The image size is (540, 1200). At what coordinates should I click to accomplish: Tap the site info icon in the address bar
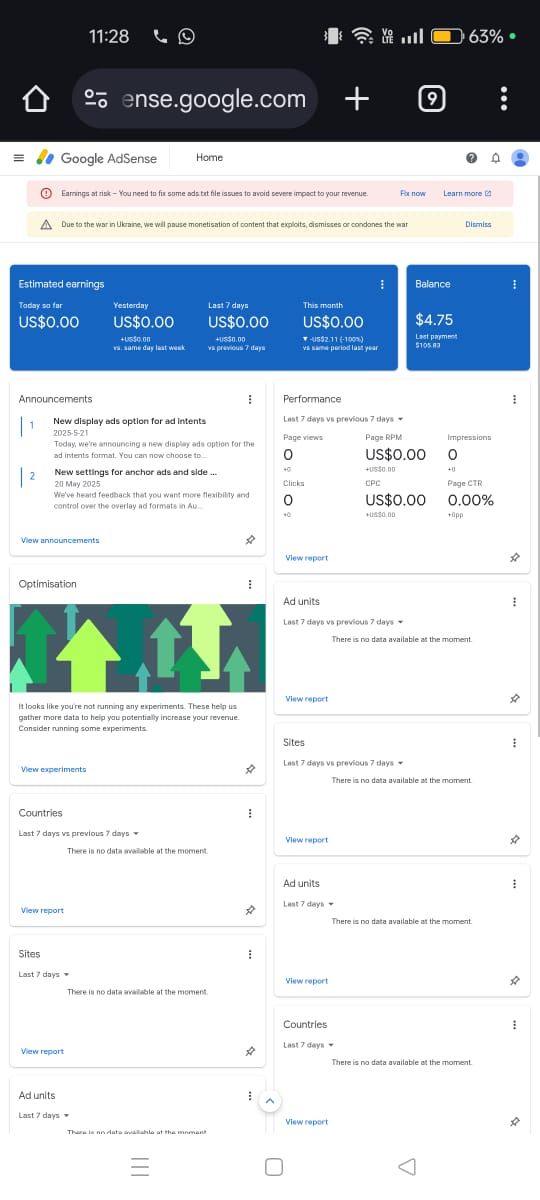(x=96, y=99)
